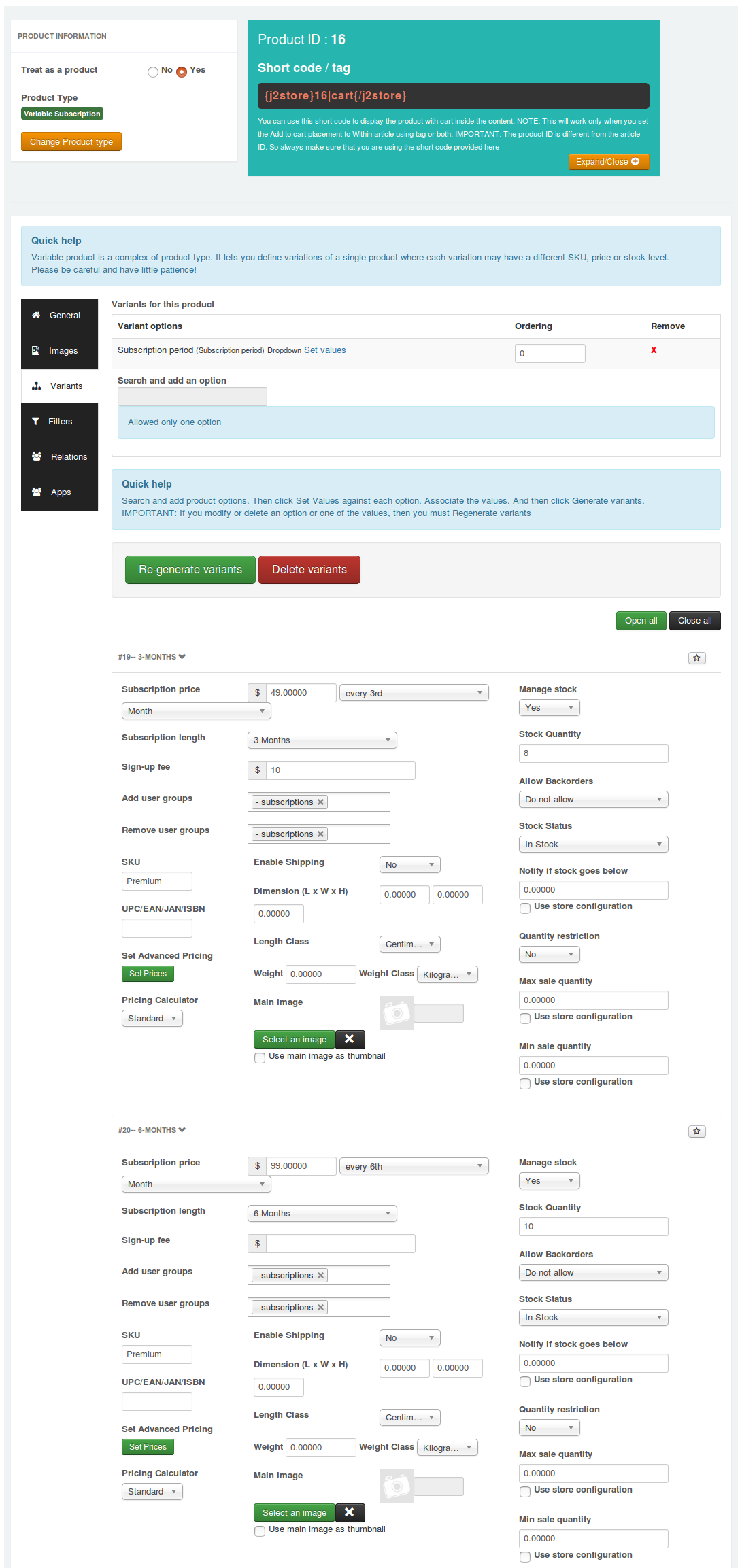Click the star icon for 6-MONTHS variant

pyautogui.click(x=696, y=1131)
